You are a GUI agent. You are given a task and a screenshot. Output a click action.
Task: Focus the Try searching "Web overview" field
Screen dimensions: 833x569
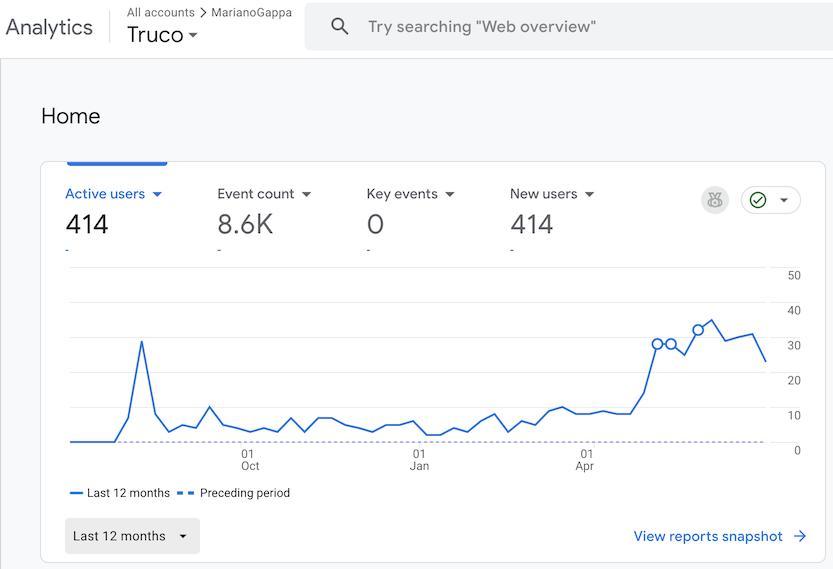coord(568,27)
